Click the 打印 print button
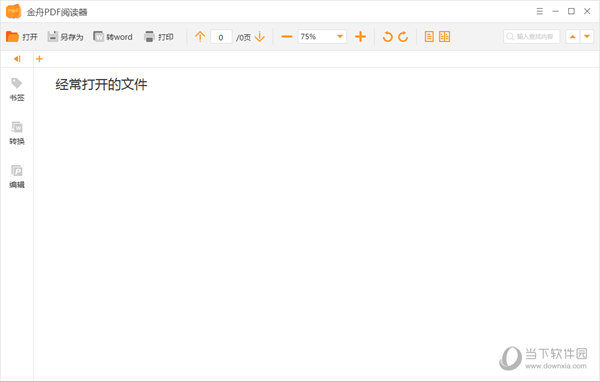 point(158,37)
